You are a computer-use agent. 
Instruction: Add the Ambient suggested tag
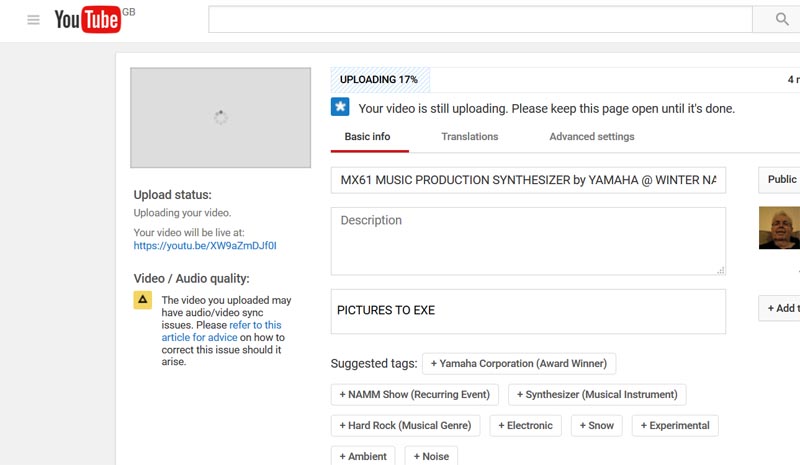click(363, 456)
